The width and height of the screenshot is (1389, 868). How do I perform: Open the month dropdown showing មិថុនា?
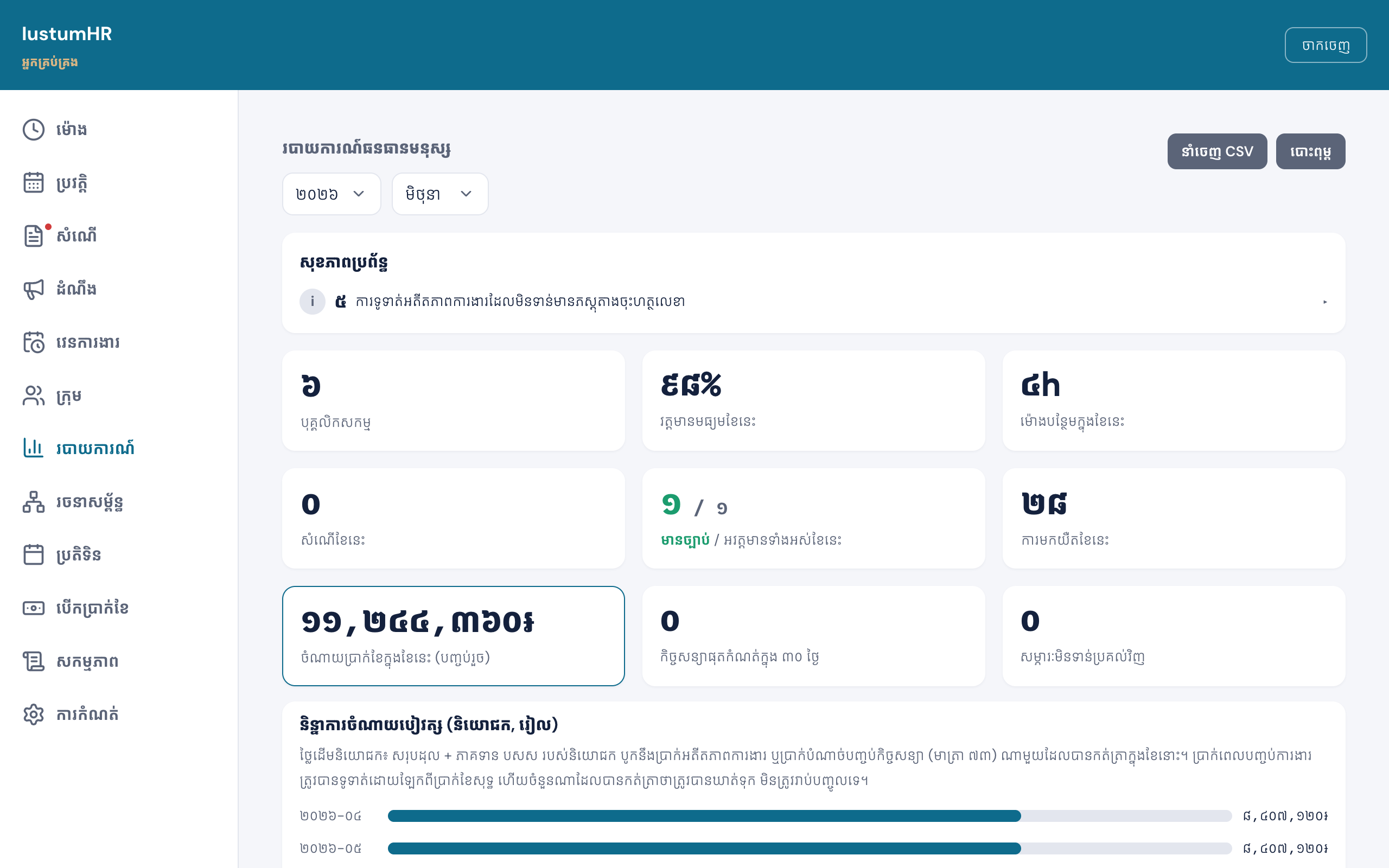point(439,194)
